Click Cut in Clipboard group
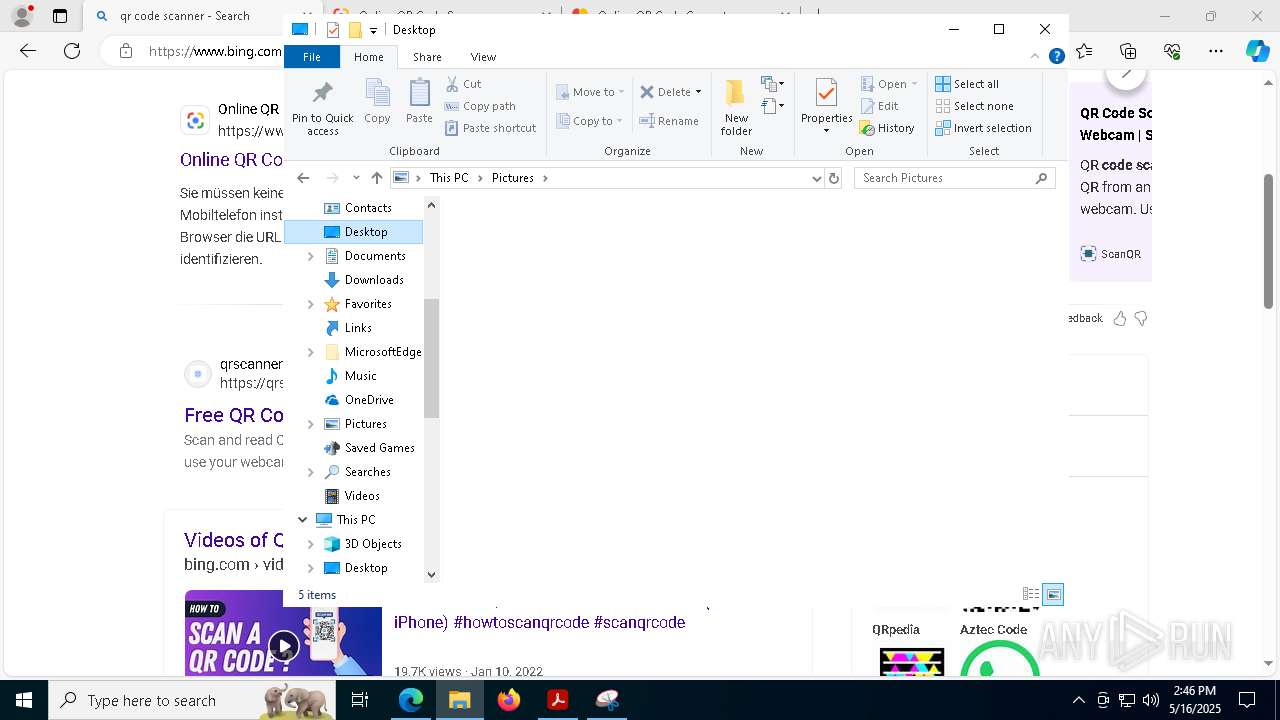The image size is (1280, 720). tap(463, 84)
